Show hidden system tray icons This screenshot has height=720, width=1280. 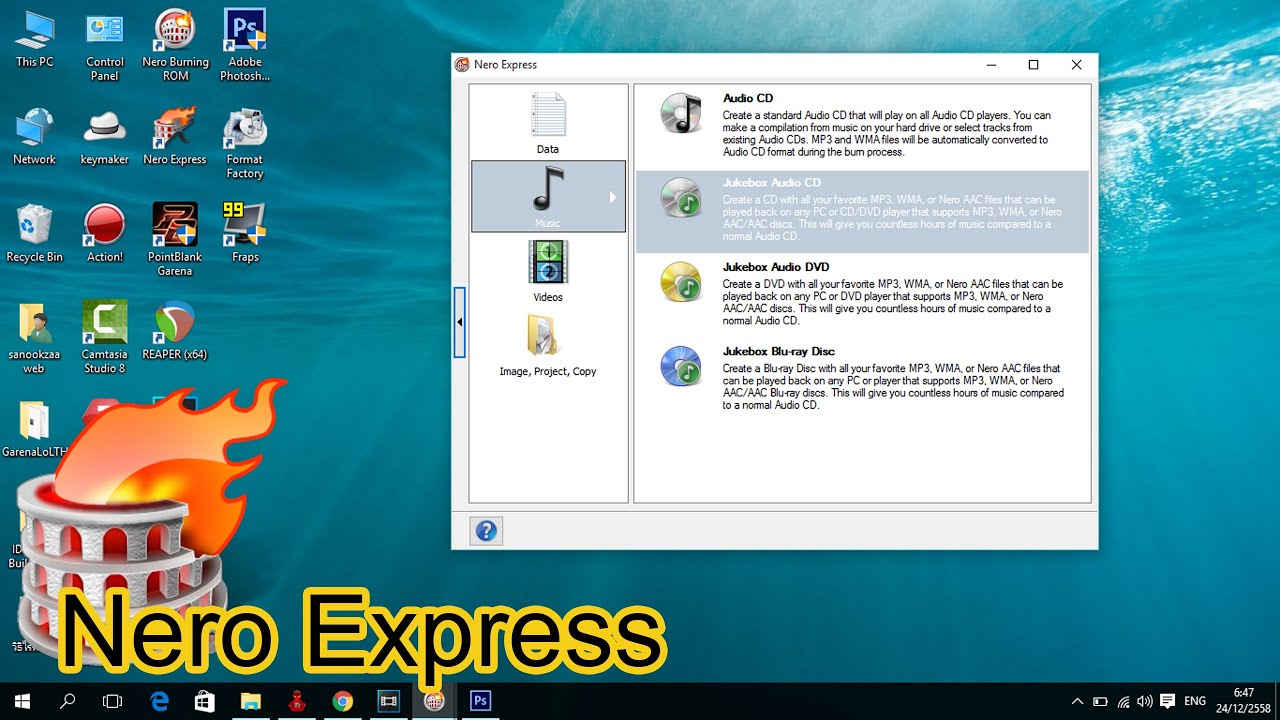click(1077, 701)
